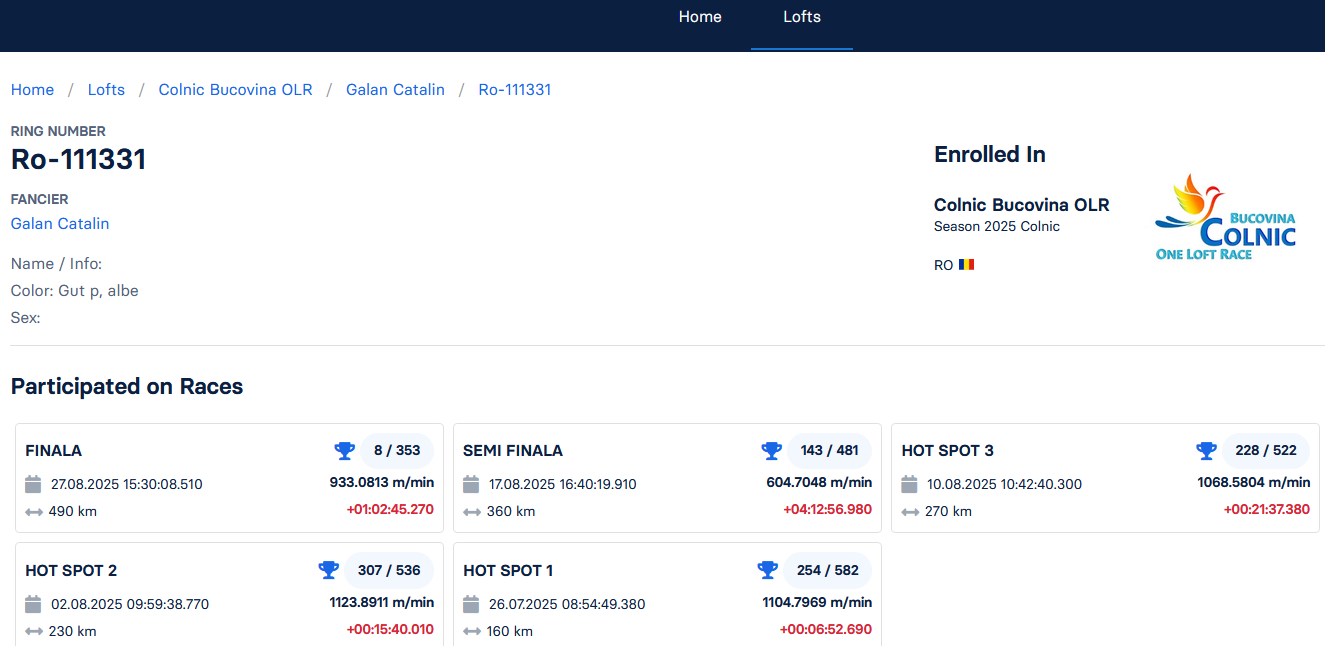Image resolution: width=1325 pixels, height=646 pixels.
Task: Click the trophy icon on SEMI FINALA card
Action: click(x=771, y=451)
